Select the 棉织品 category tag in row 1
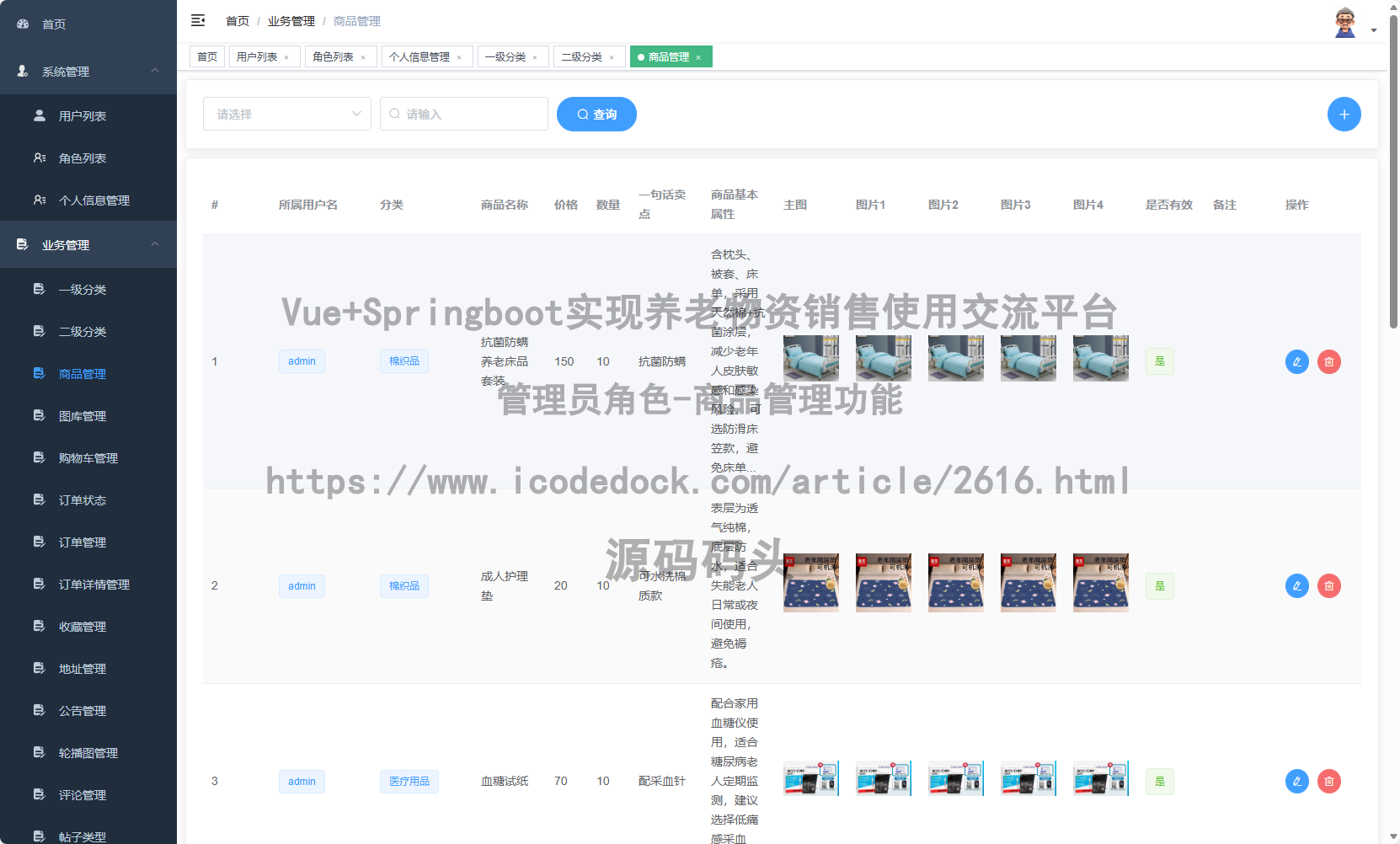1400x844 pixels. coord(404,361)
